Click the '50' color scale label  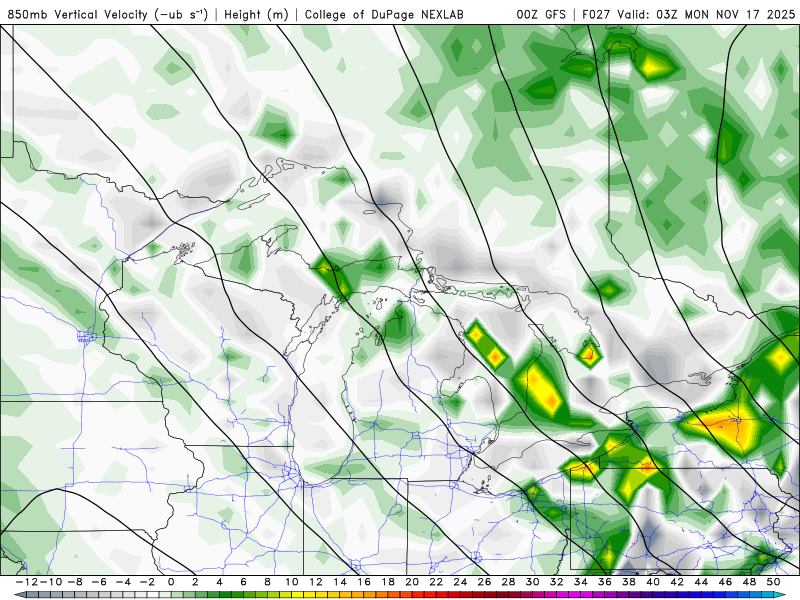click(773, 582)
